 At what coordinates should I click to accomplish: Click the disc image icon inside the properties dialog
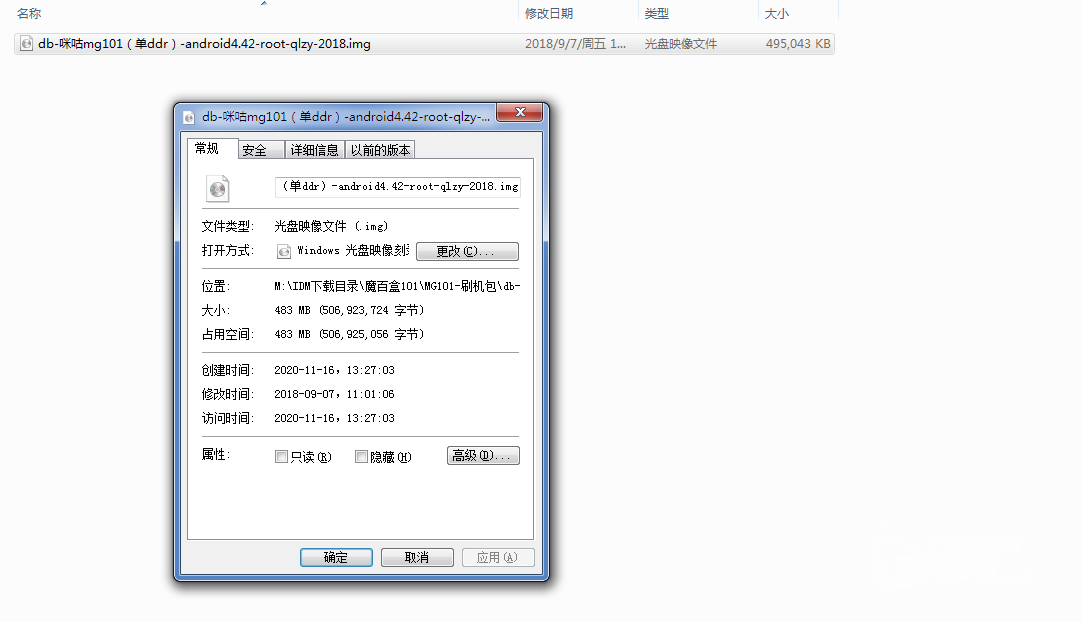(x=217, y=188)
